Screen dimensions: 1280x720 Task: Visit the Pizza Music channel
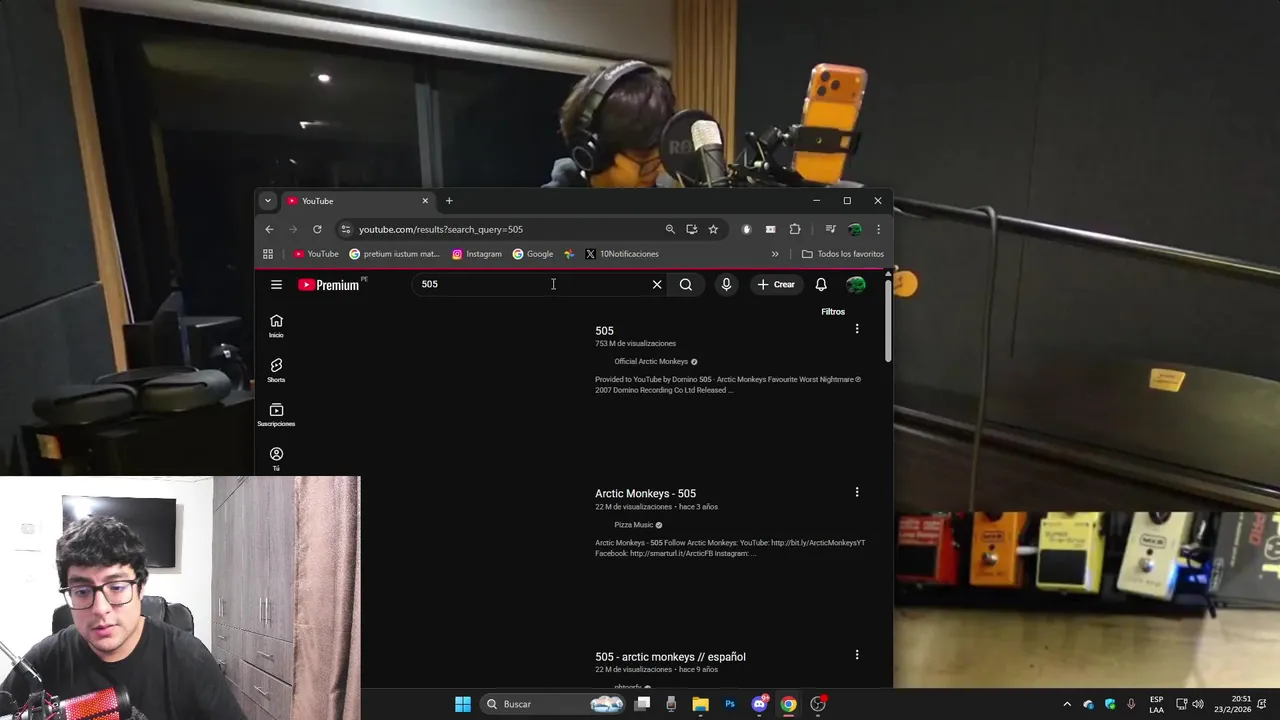coord(633,525)
